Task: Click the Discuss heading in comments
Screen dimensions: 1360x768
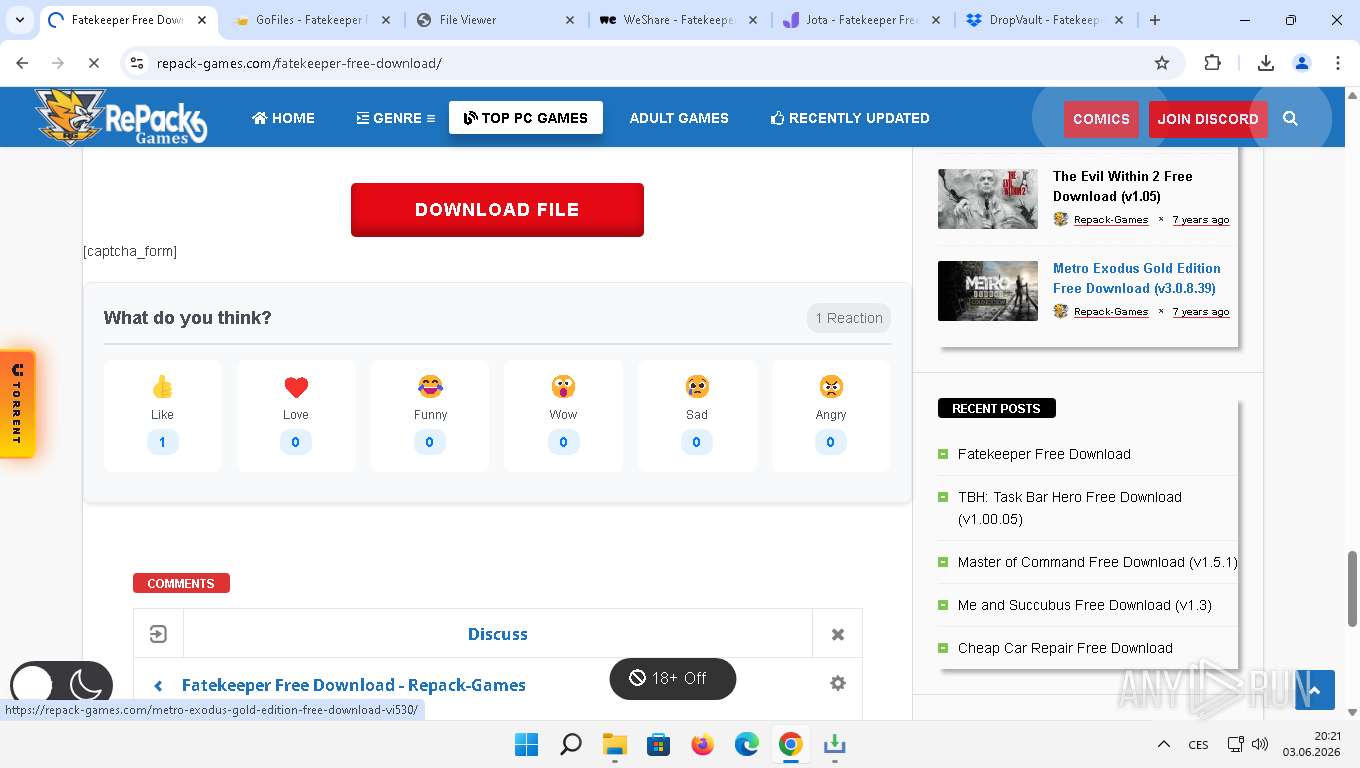Action: pos(498,634)
